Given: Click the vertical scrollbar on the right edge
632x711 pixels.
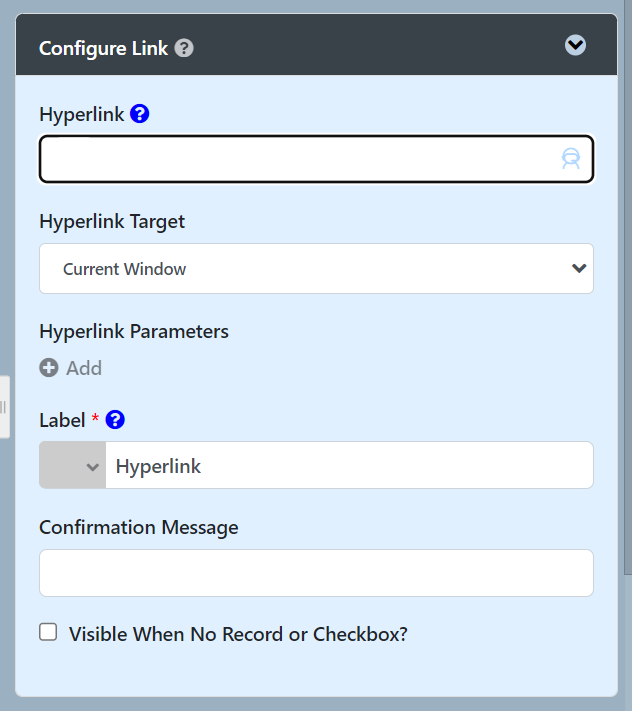Looking at the screenshot, I should pyautogui.click(x=627, y=300).
